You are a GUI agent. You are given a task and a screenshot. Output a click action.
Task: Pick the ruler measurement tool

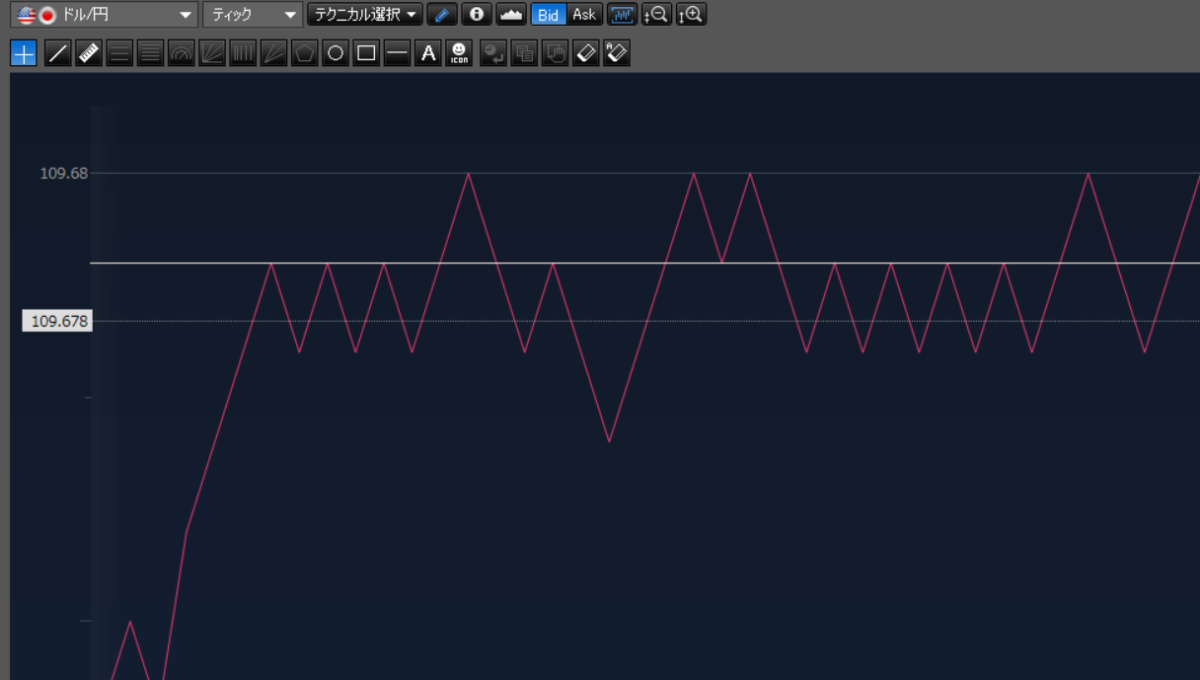click(89, 53)
